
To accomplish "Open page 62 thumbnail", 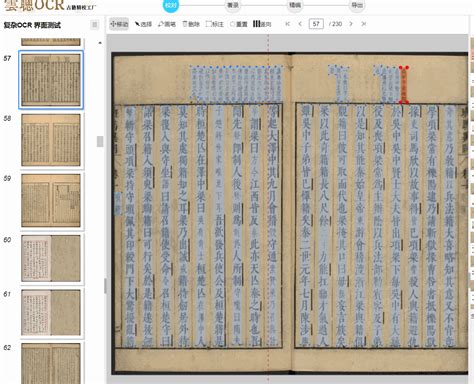I will 51,364.
